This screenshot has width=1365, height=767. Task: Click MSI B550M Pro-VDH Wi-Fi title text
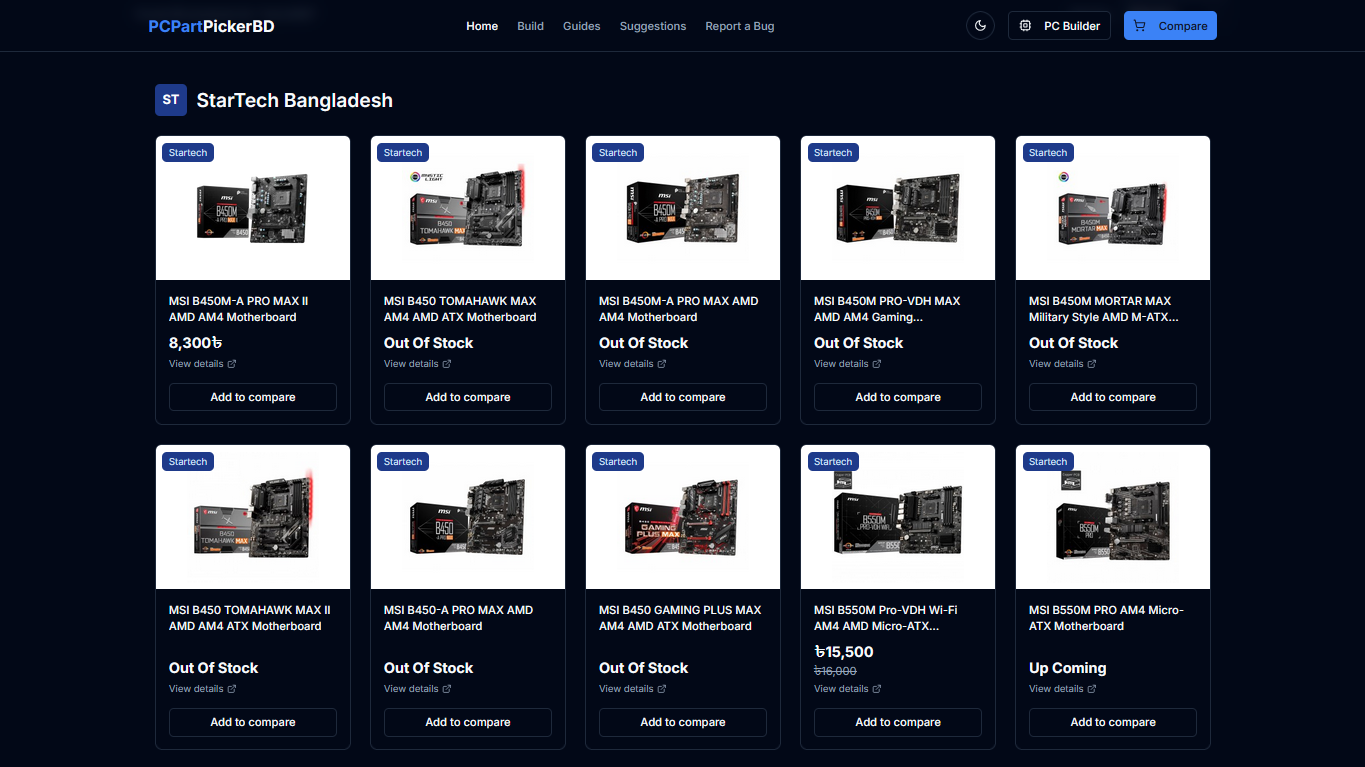pyautogui.click(x=886, y=618)
